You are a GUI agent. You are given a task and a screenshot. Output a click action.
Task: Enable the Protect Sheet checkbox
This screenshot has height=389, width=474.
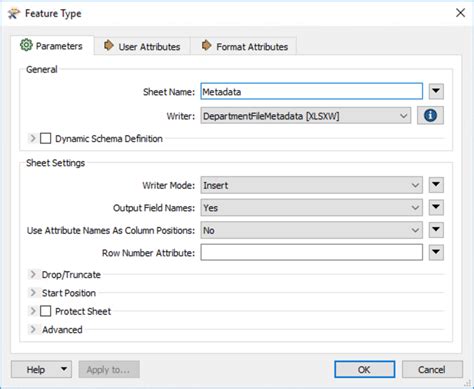(45, 311)
